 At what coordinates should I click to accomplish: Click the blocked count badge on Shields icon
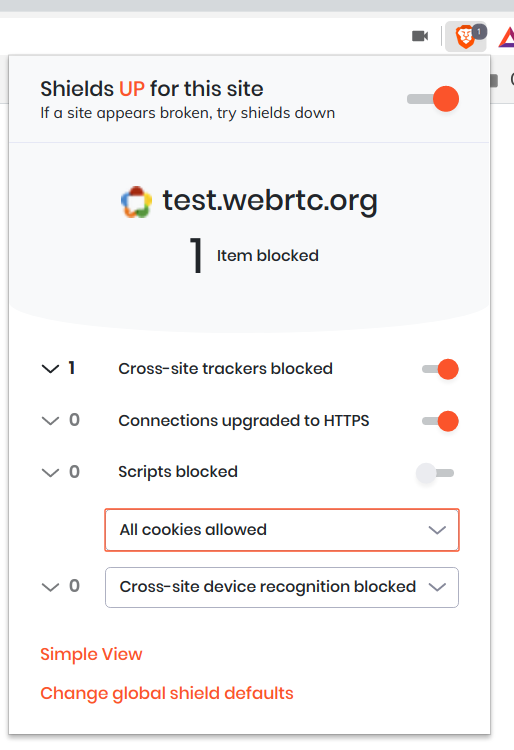(x=480, y=32)
